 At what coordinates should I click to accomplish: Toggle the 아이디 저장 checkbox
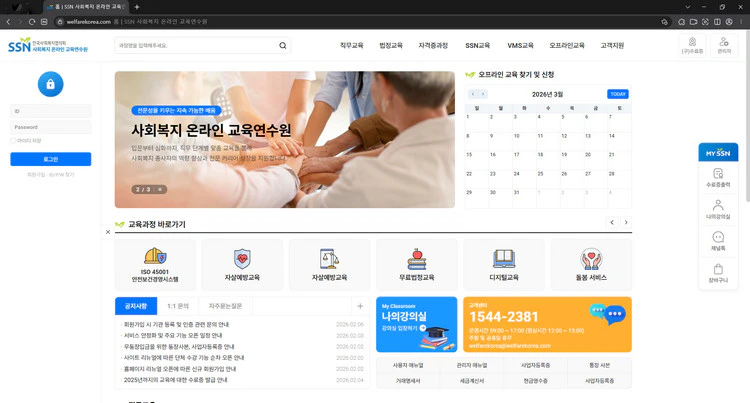point(13,141)
